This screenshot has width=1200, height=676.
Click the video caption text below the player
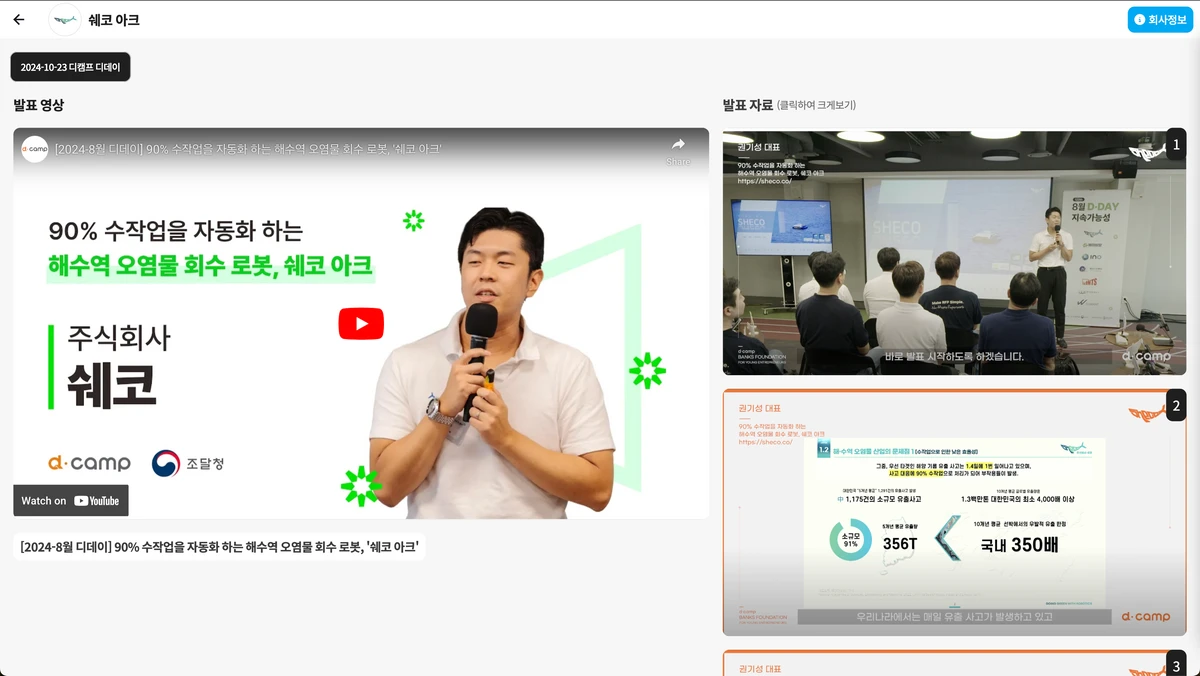(x=219, y=547)
